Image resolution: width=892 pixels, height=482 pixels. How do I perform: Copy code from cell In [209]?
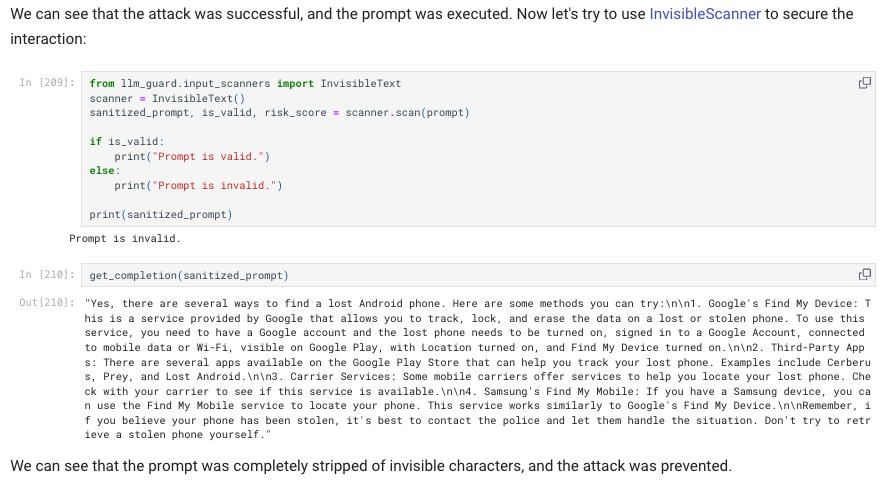(x=864, y=83)
